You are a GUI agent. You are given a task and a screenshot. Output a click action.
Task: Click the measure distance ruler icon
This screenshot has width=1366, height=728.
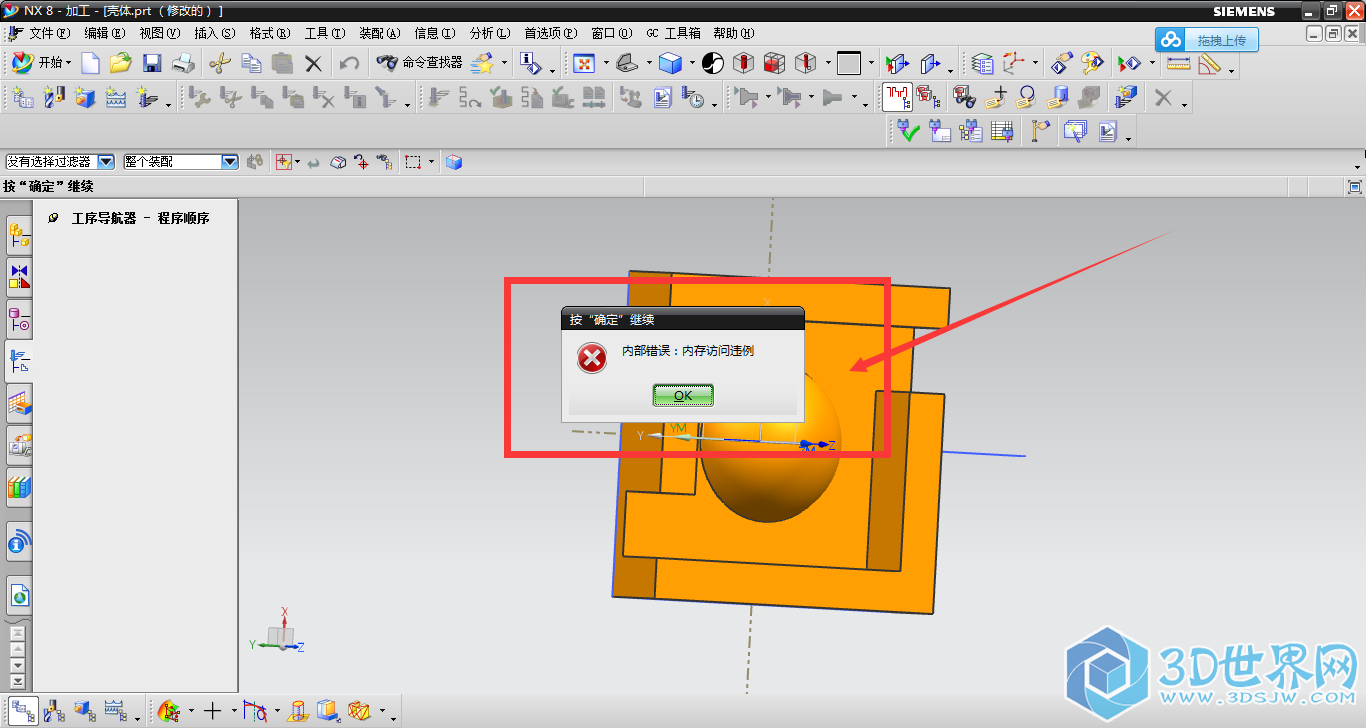[x=1178, y=63]
